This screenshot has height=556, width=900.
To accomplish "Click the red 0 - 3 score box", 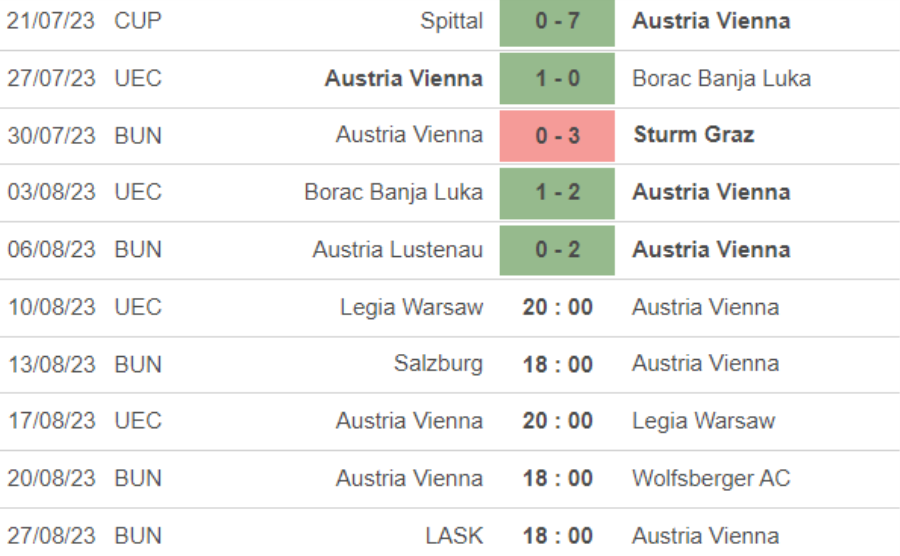I will (x=557, y=135).
